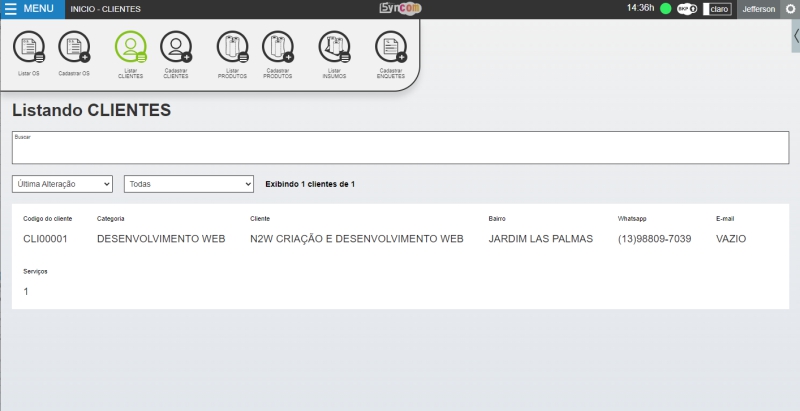Click the Listando CLIENTES heading
The width and height of the screenshot is (800, 411).
pos(91,110)
